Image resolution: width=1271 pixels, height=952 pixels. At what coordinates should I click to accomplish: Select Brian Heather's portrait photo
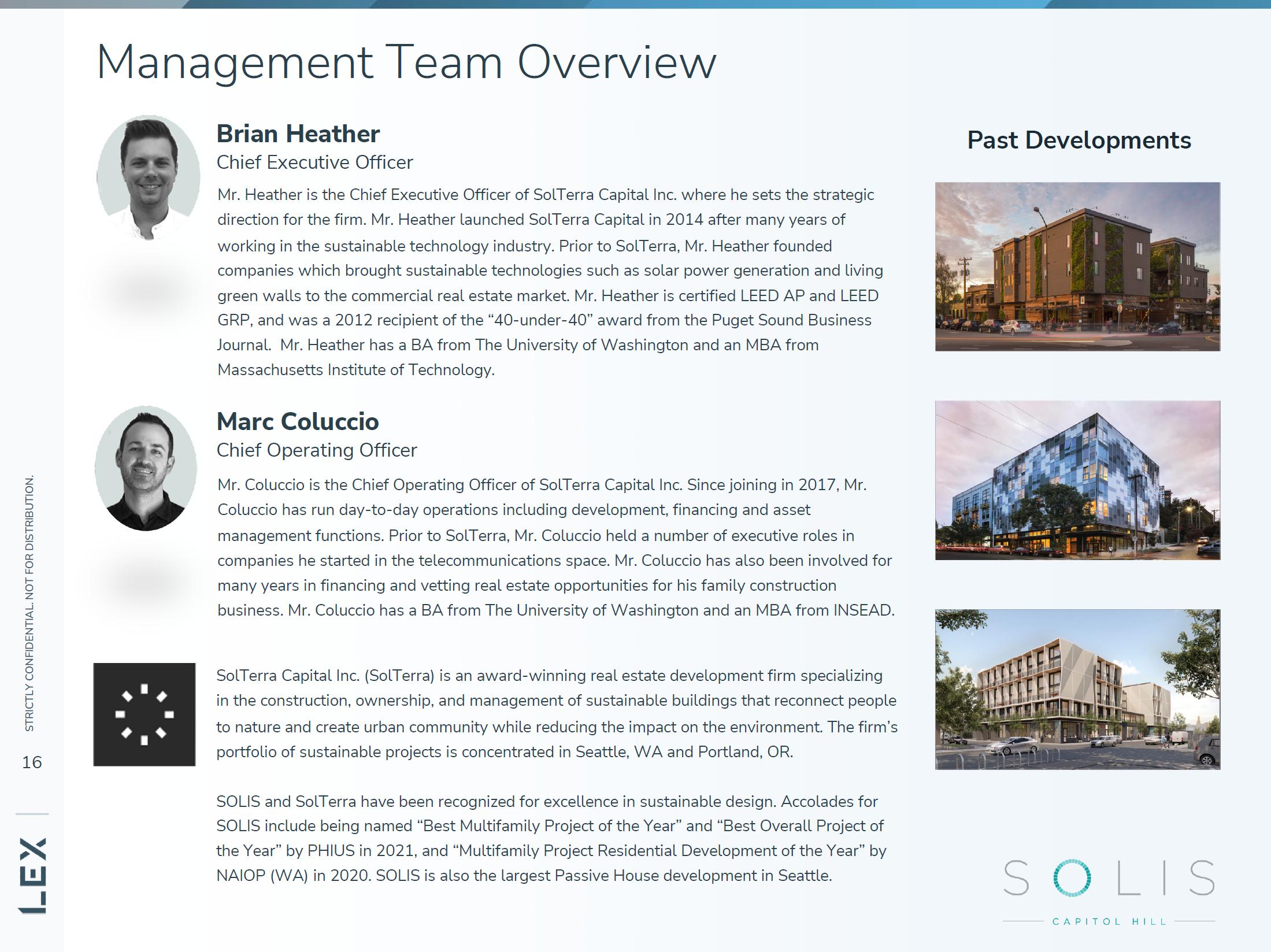(149, 177)
